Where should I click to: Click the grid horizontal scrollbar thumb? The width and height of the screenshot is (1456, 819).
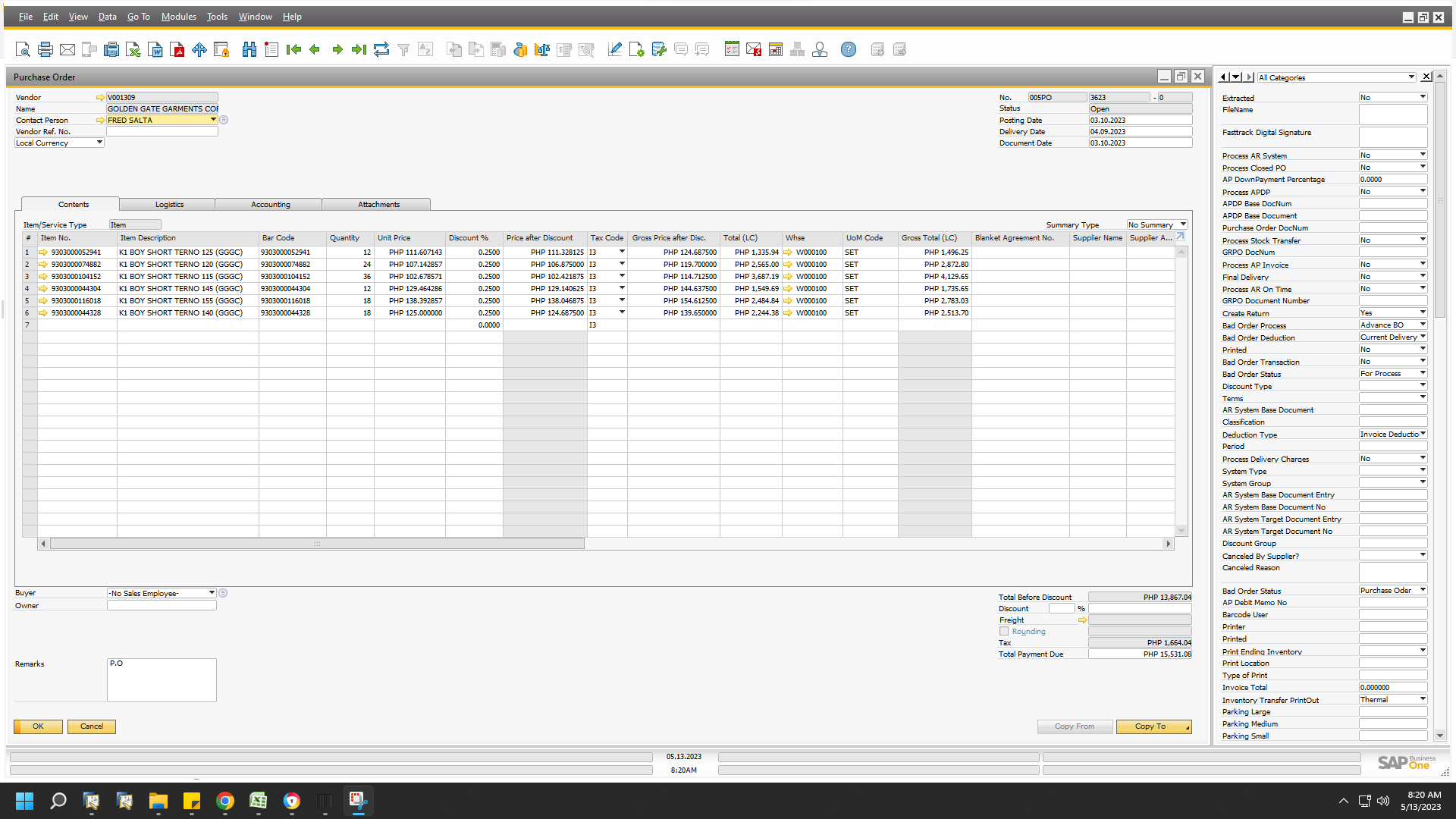[317, 544]
